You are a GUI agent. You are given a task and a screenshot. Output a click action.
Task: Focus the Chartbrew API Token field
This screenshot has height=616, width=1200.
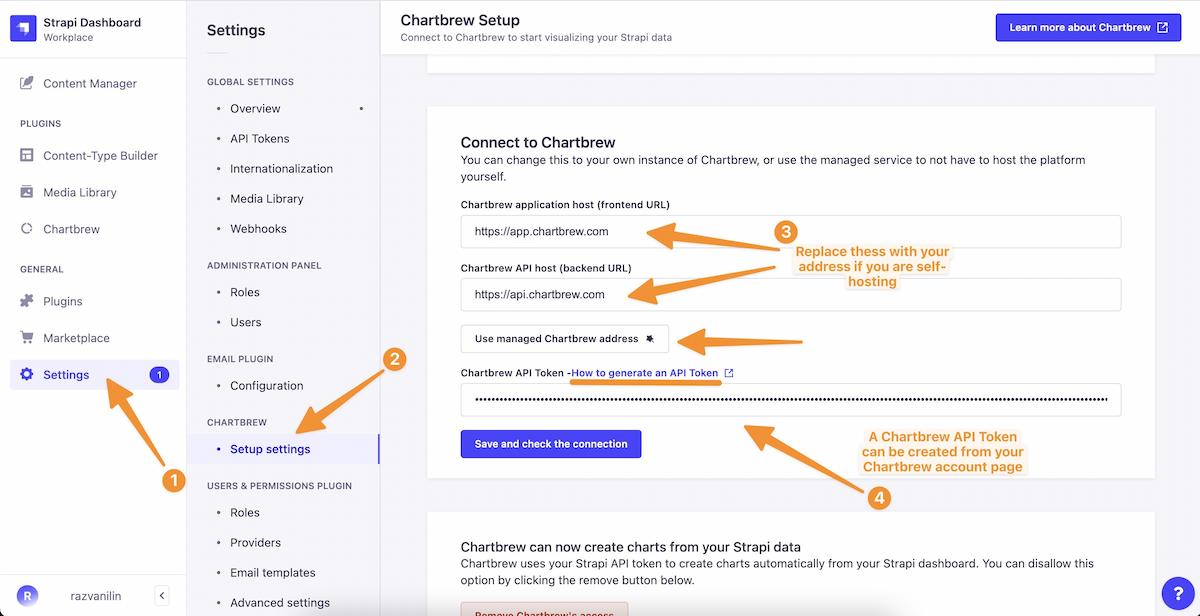pos(791,400)
